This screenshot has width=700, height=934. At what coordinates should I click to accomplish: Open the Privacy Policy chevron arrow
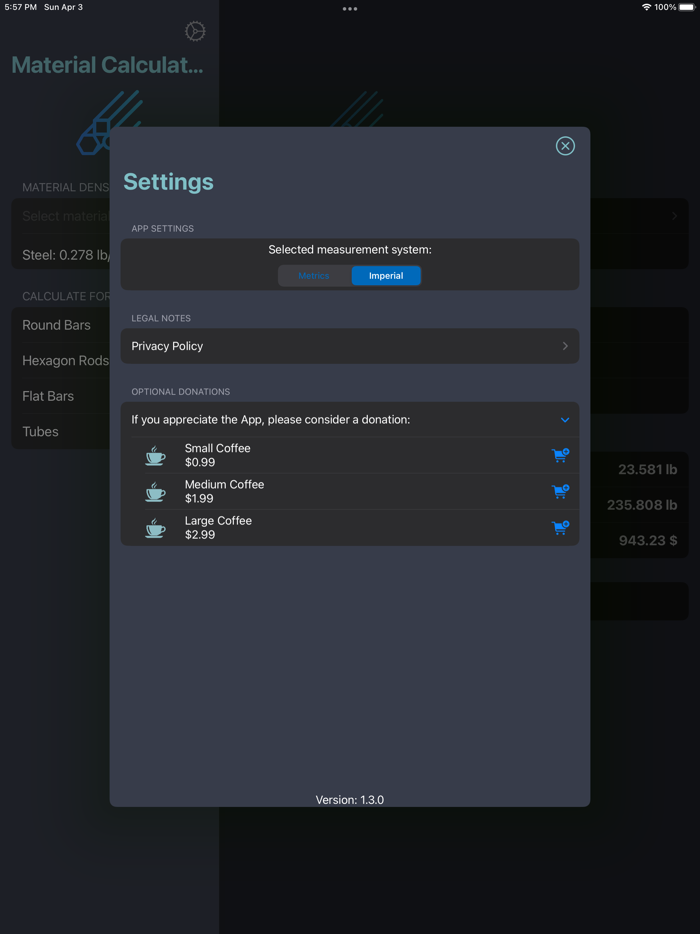tap(565, 346)
